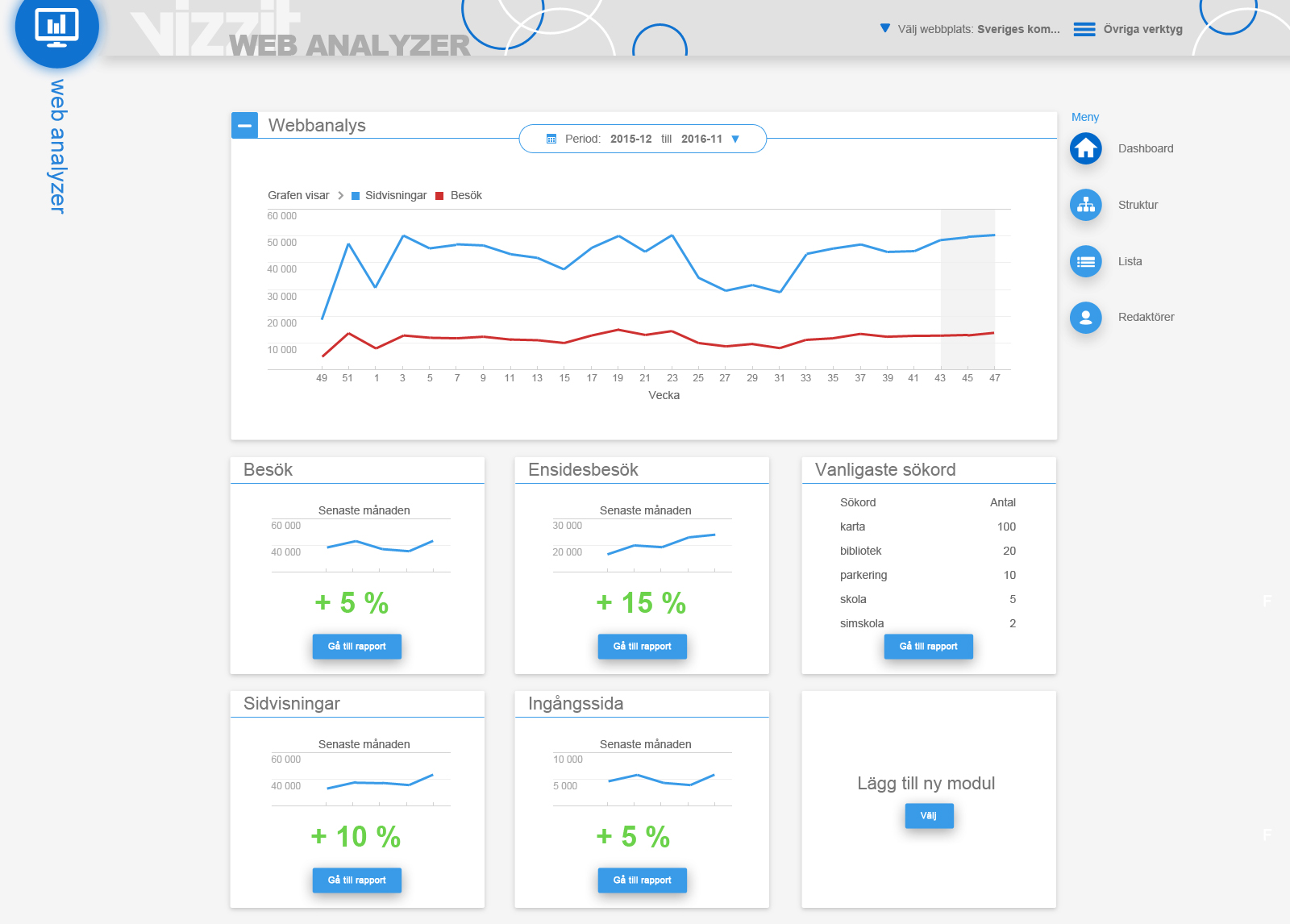The image size is (1290, 924).
Task: Open the Struktur hierarchy icon
Action: 1086,205
